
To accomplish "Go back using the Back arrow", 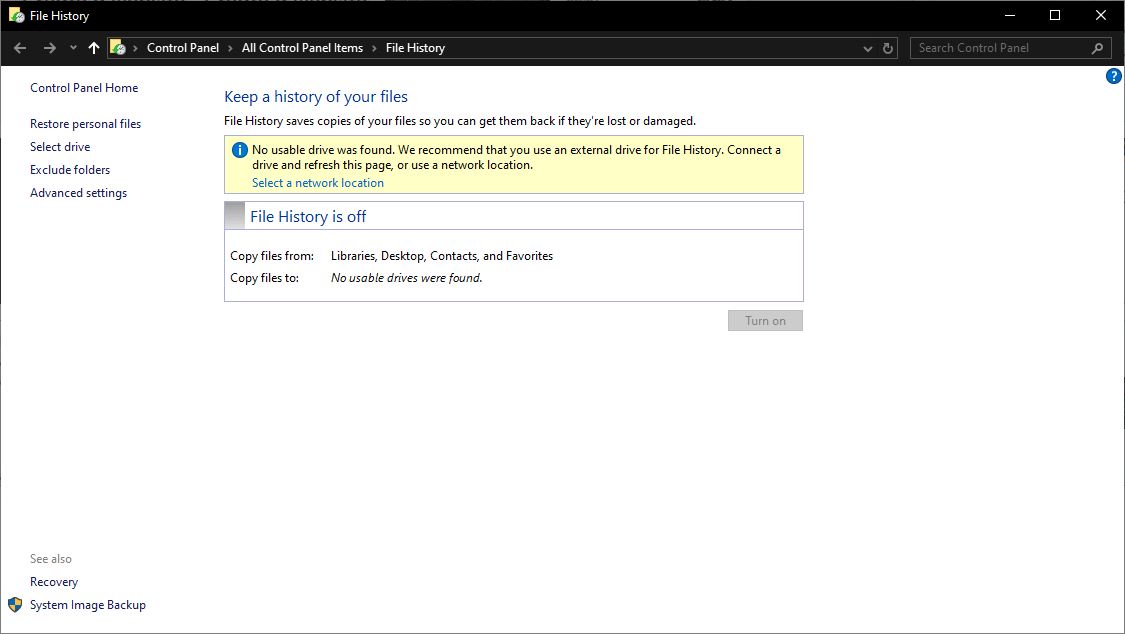I will pos(20,48).
